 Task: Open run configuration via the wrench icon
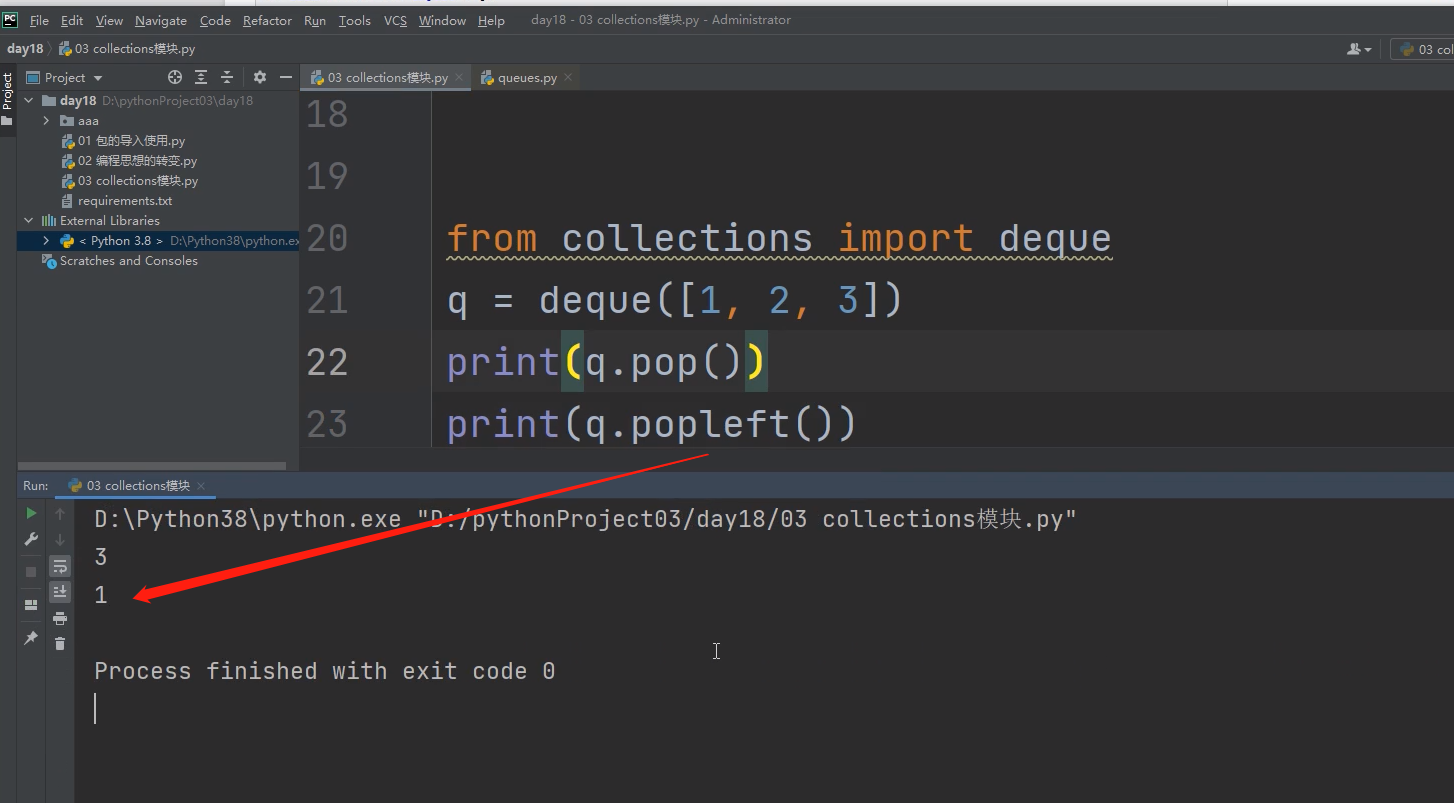click(x=31, y=539)
